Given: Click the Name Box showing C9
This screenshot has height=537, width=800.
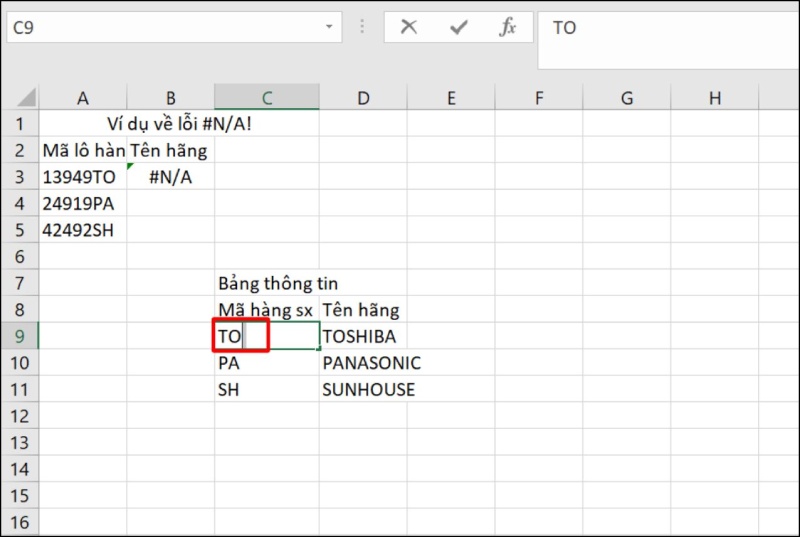Looking at the screenshot, I should (150, 27).
